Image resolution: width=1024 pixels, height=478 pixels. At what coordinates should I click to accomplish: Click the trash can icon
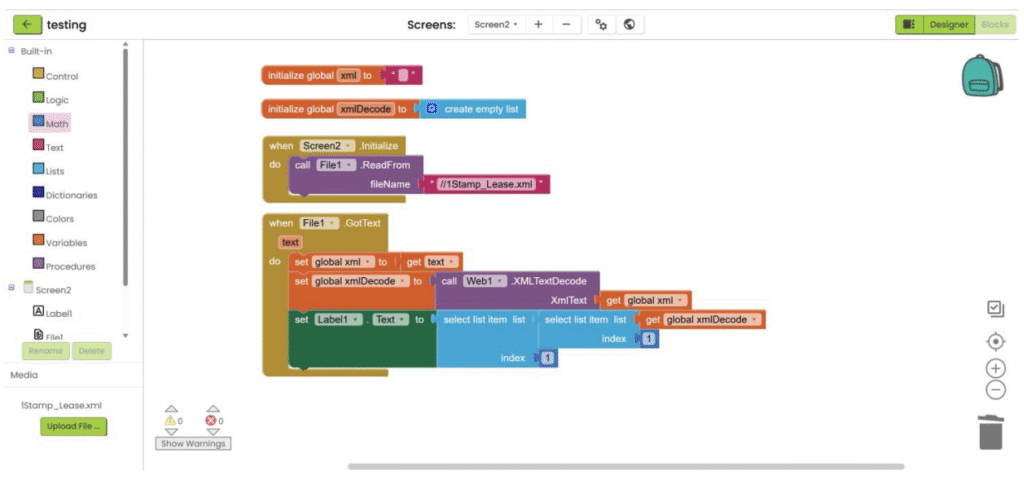point(989,432)
